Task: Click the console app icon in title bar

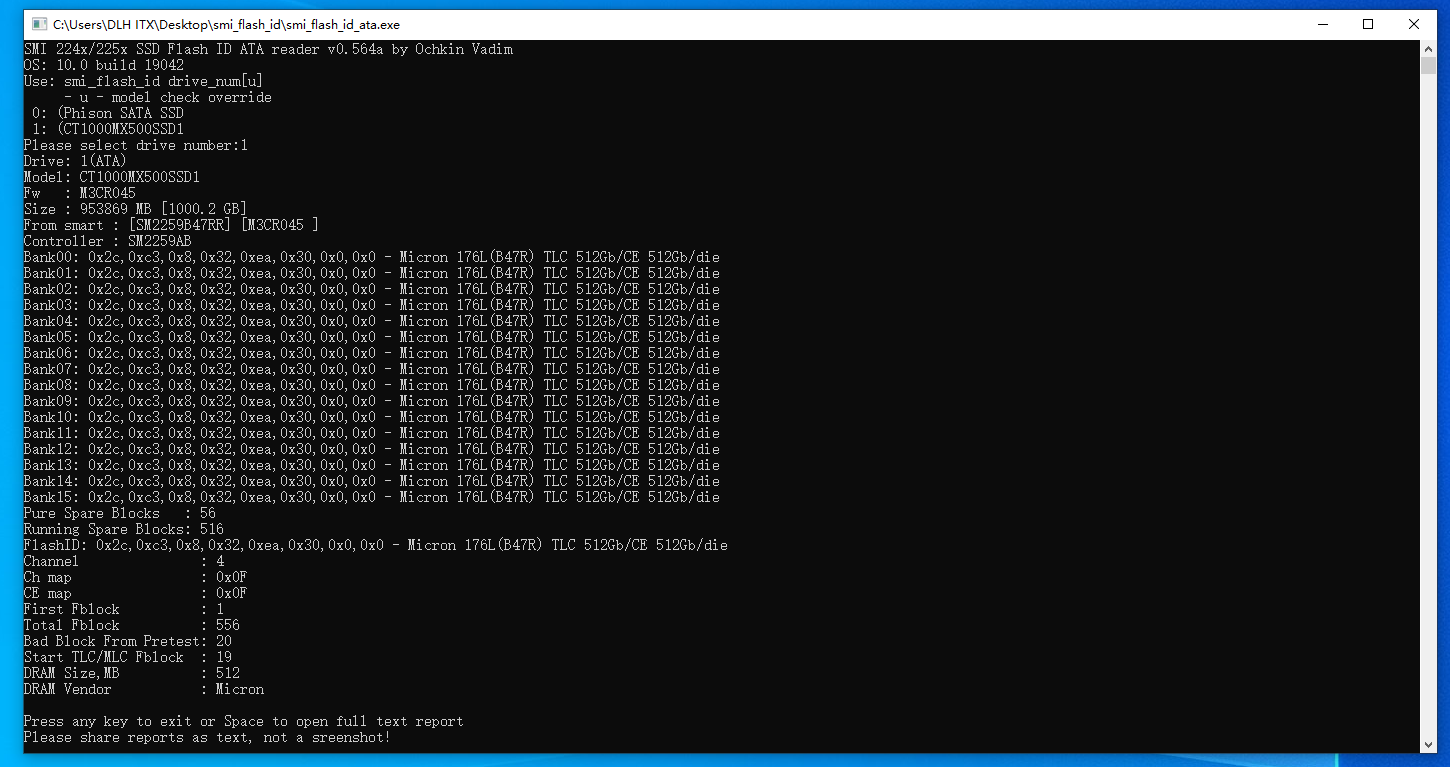Action: tap(39, 24)
